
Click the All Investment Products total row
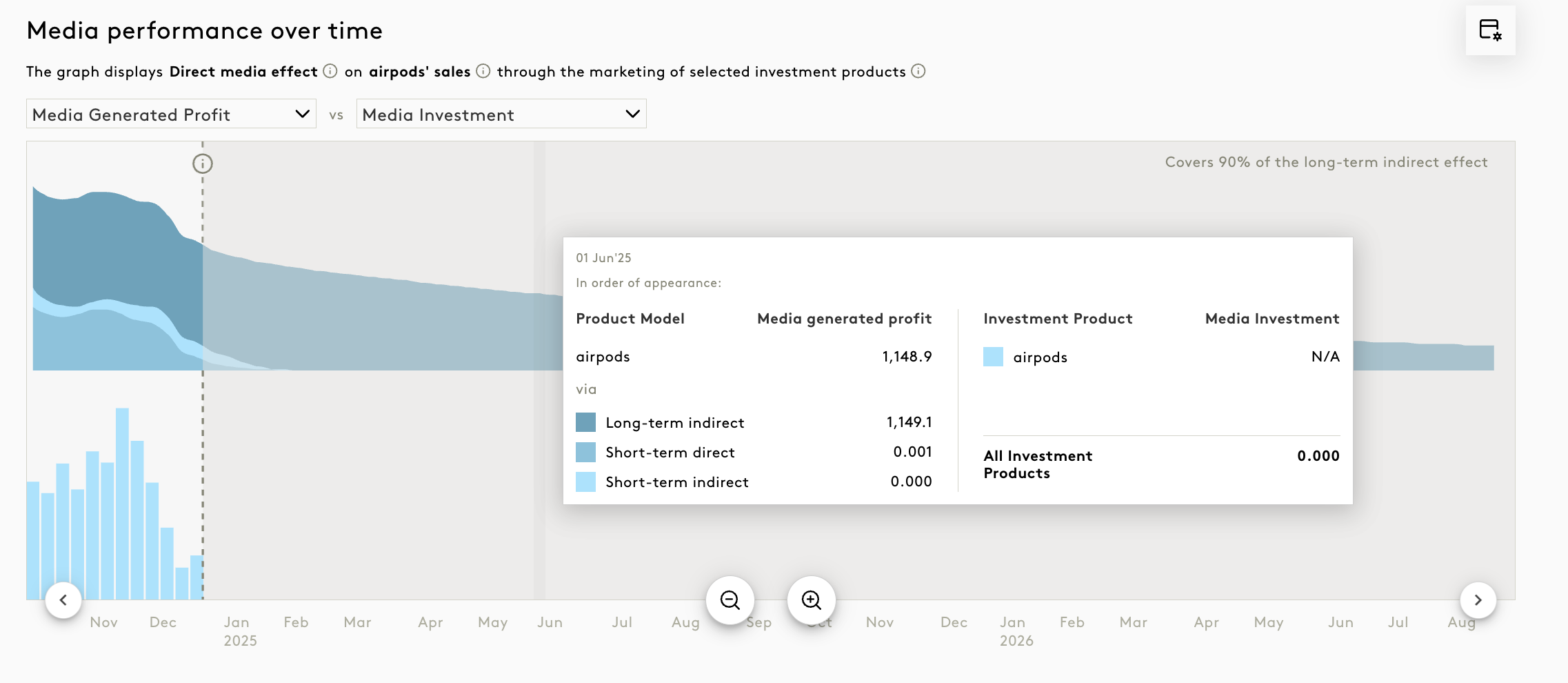1160,464
